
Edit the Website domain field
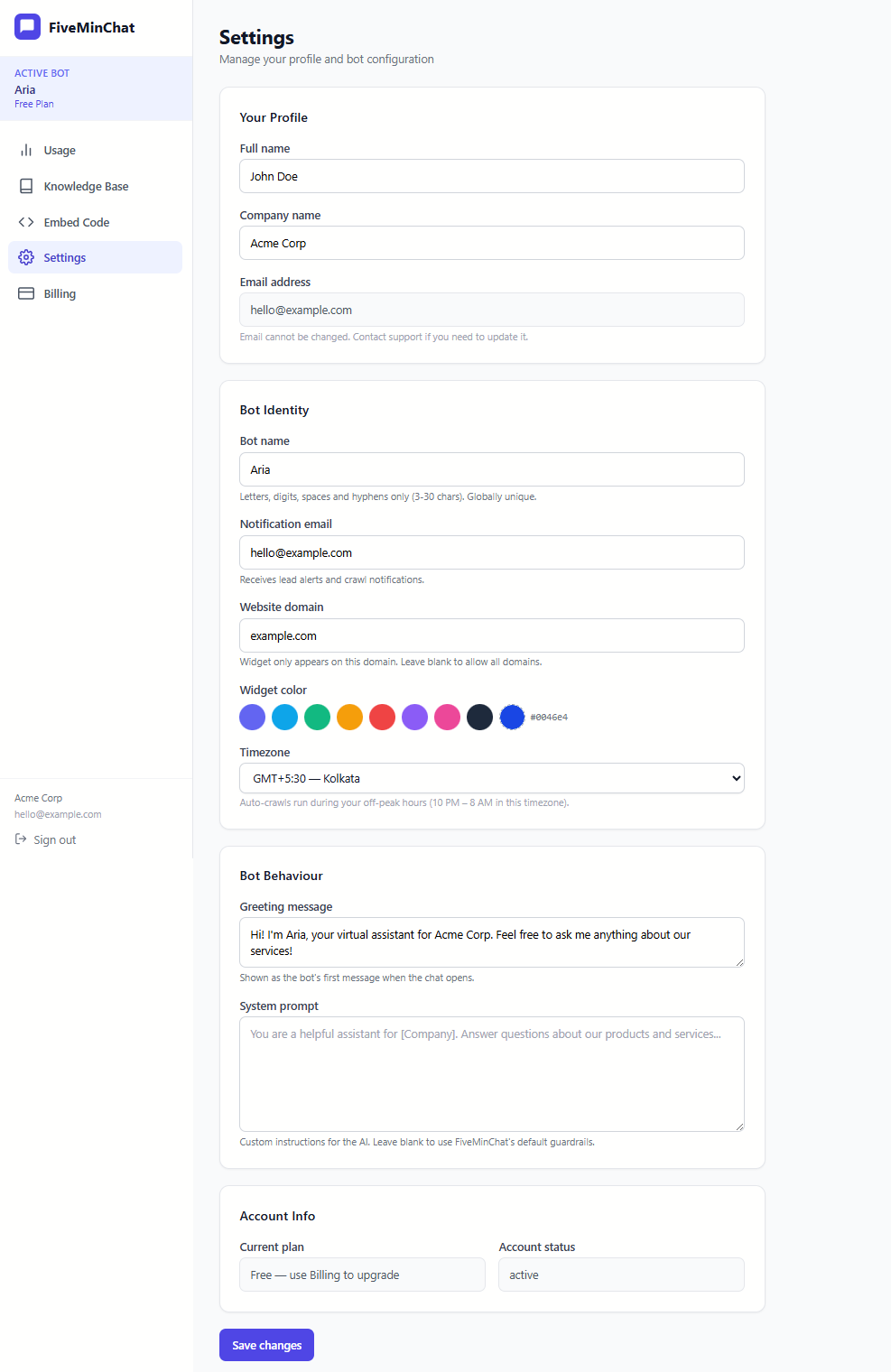pos(492,635)
